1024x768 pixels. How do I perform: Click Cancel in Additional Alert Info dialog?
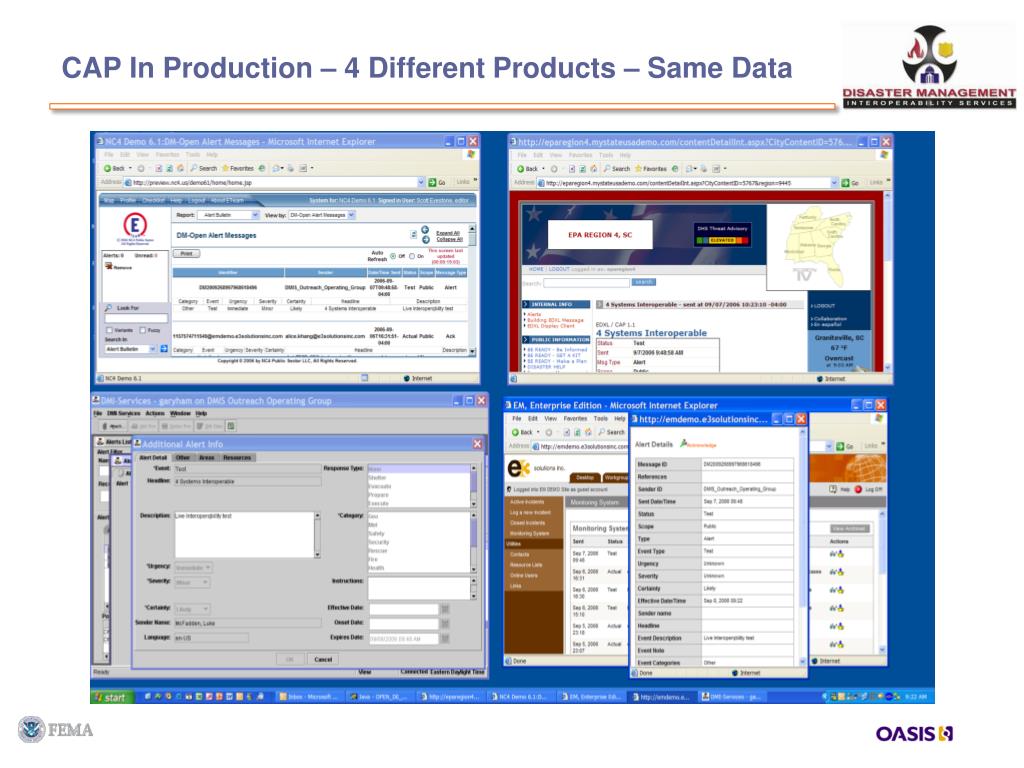(x=323, y=660)
